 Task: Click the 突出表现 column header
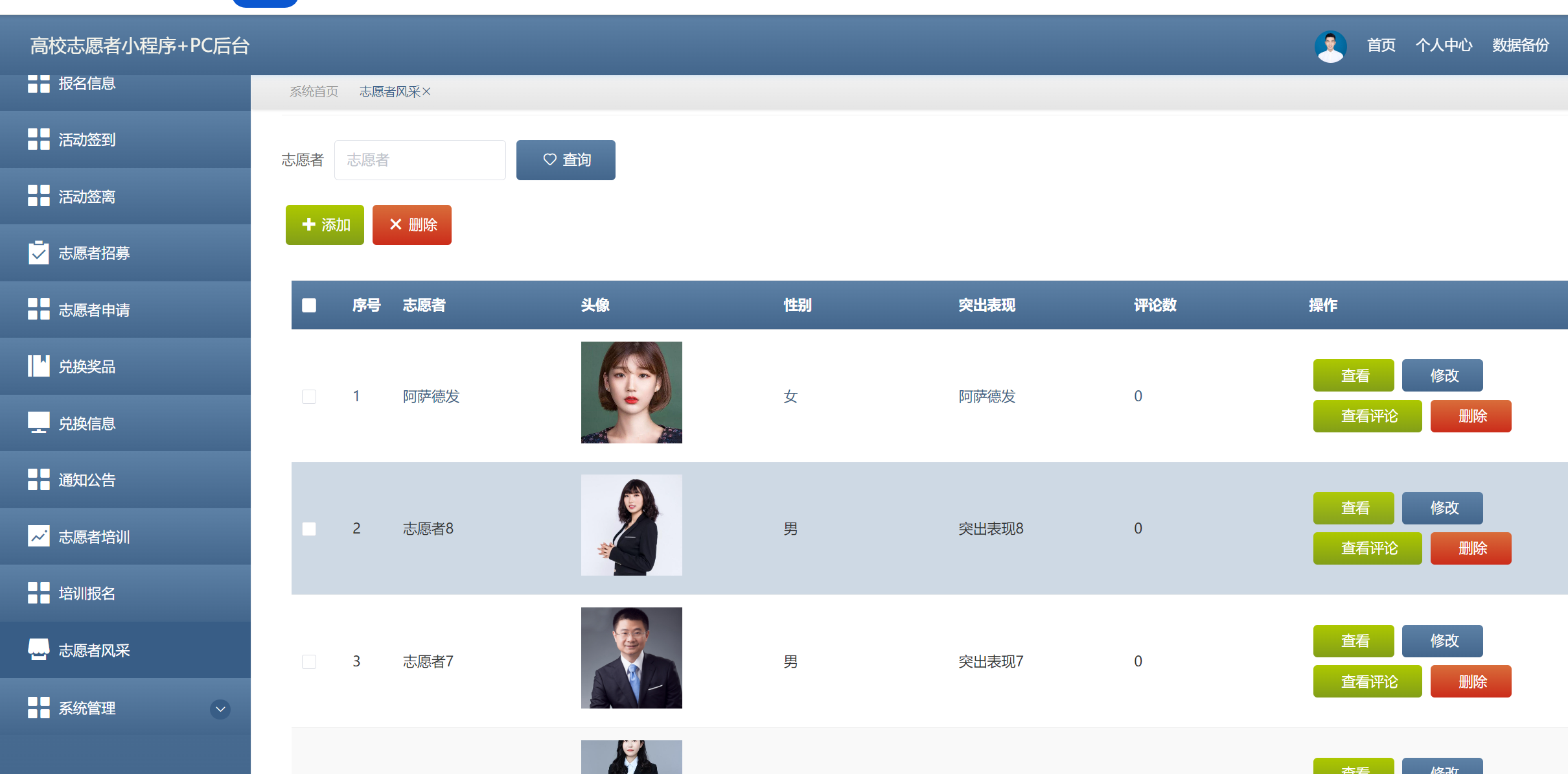[x=987, y=305]
